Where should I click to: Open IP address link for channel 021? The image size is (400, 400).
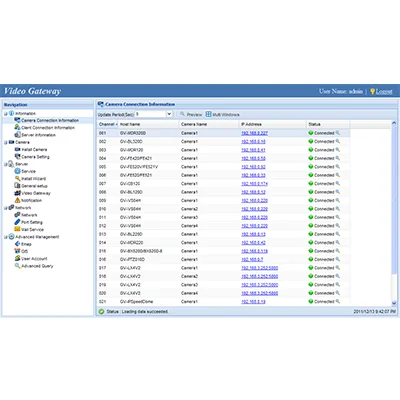pyautogui.click(x=253, y=301)
